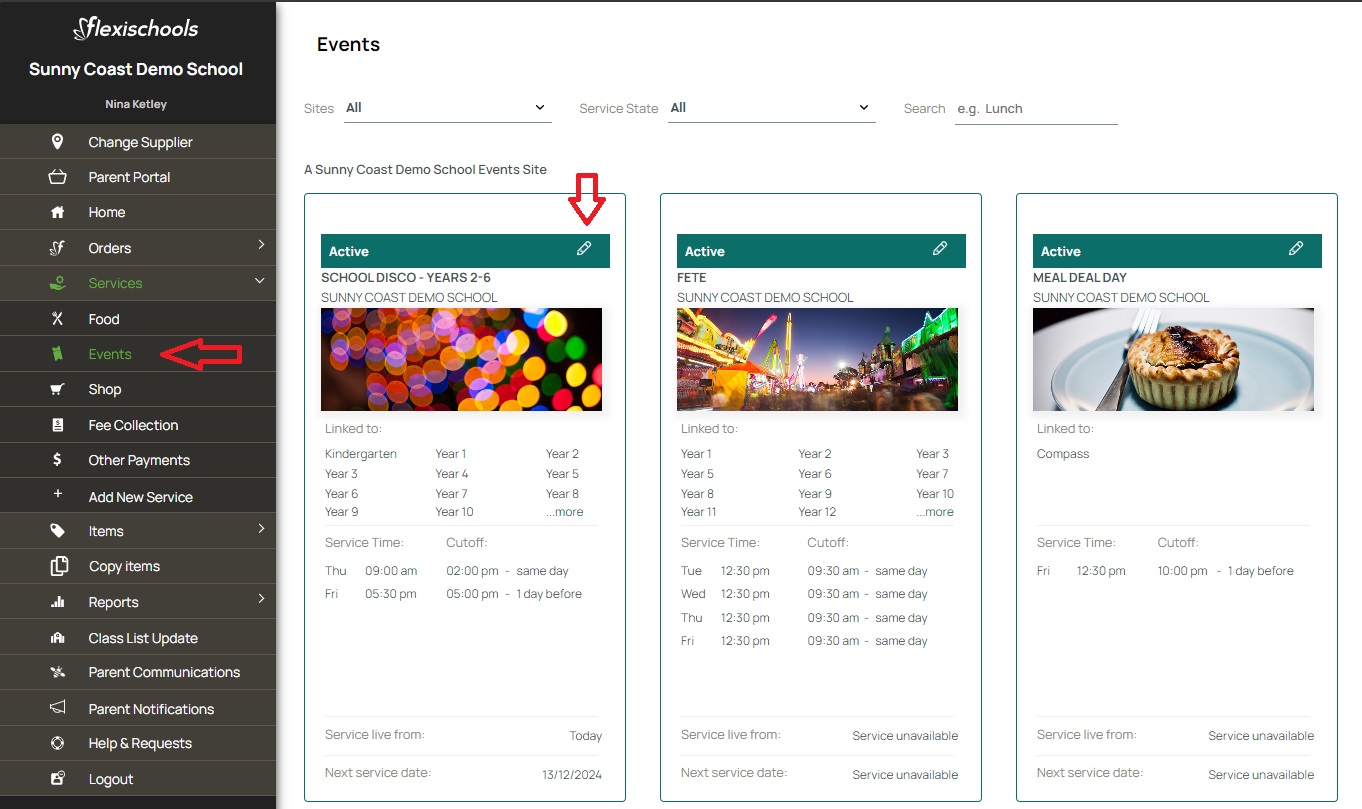Click the Home house icon in sidebar
Image resolution: width=1362 pixels, height=809 pixels.
coord(57,212)
